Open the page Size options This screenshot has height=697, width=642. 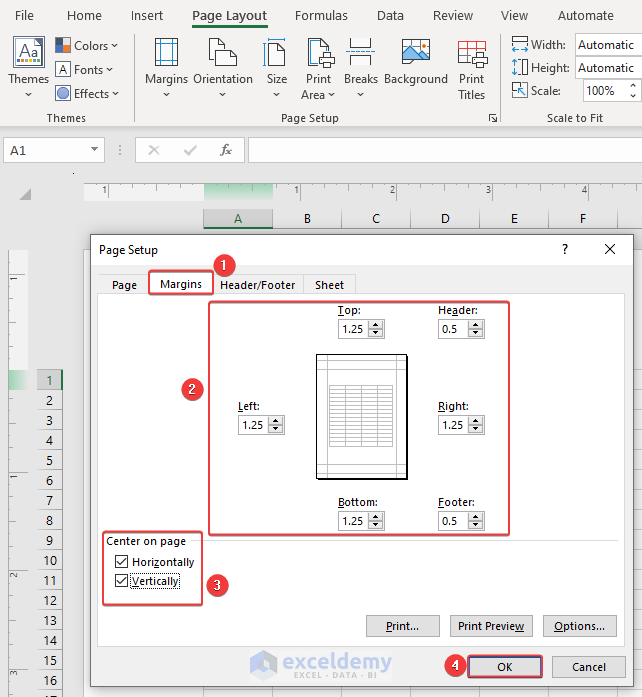pos(276,66)
